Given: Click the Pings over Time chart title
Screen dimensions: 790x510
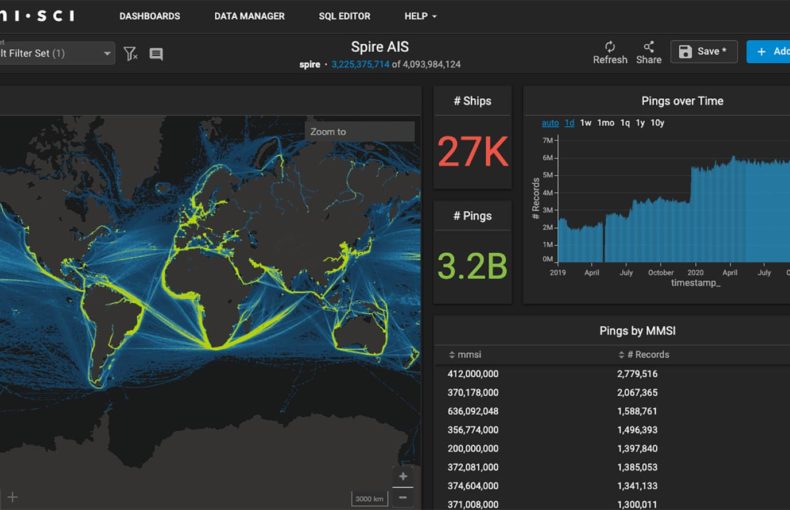Looking at the screenshot, I should (682, 101).
